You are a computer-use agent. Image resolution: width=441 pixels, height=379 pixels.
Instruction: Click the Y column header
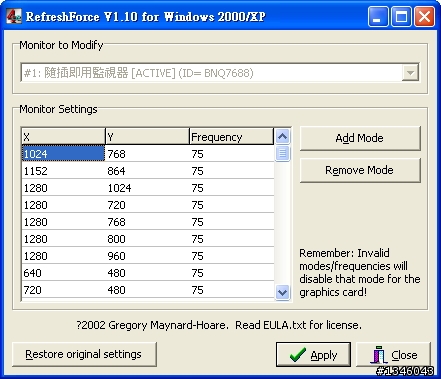[x=147, y=136]
